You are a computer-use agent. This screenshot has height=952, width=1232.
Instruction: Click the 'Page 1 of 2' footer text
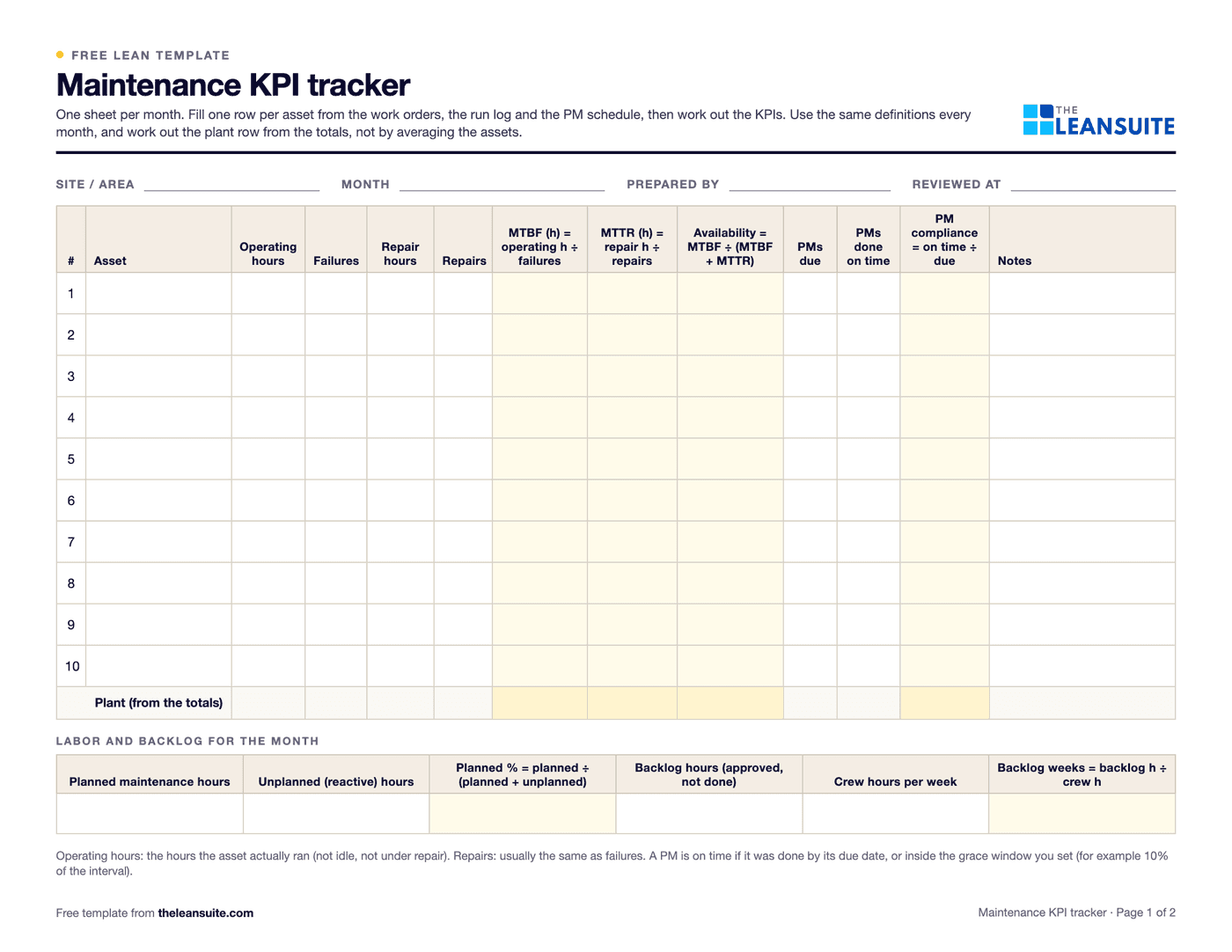click(x=1146, y=913)
